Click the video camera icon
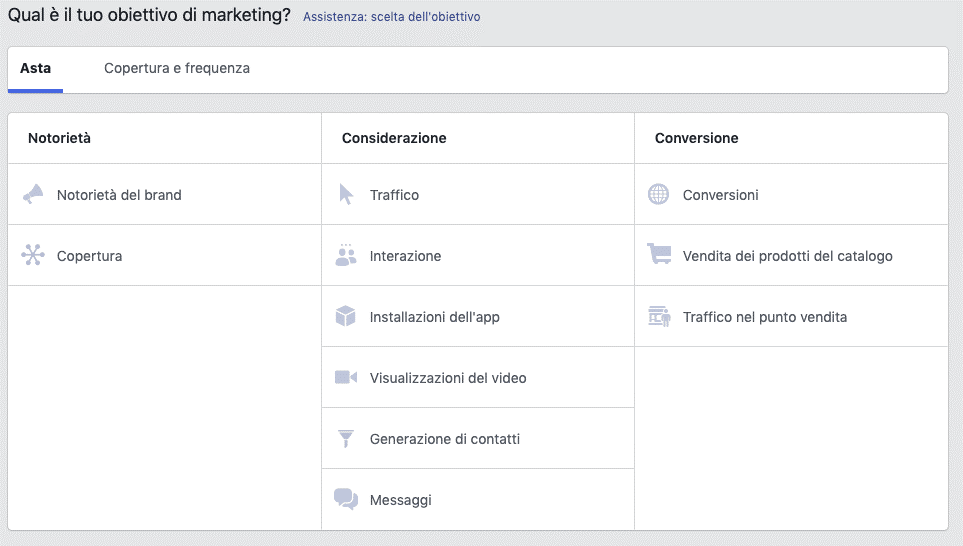 (x=346, y=378)
